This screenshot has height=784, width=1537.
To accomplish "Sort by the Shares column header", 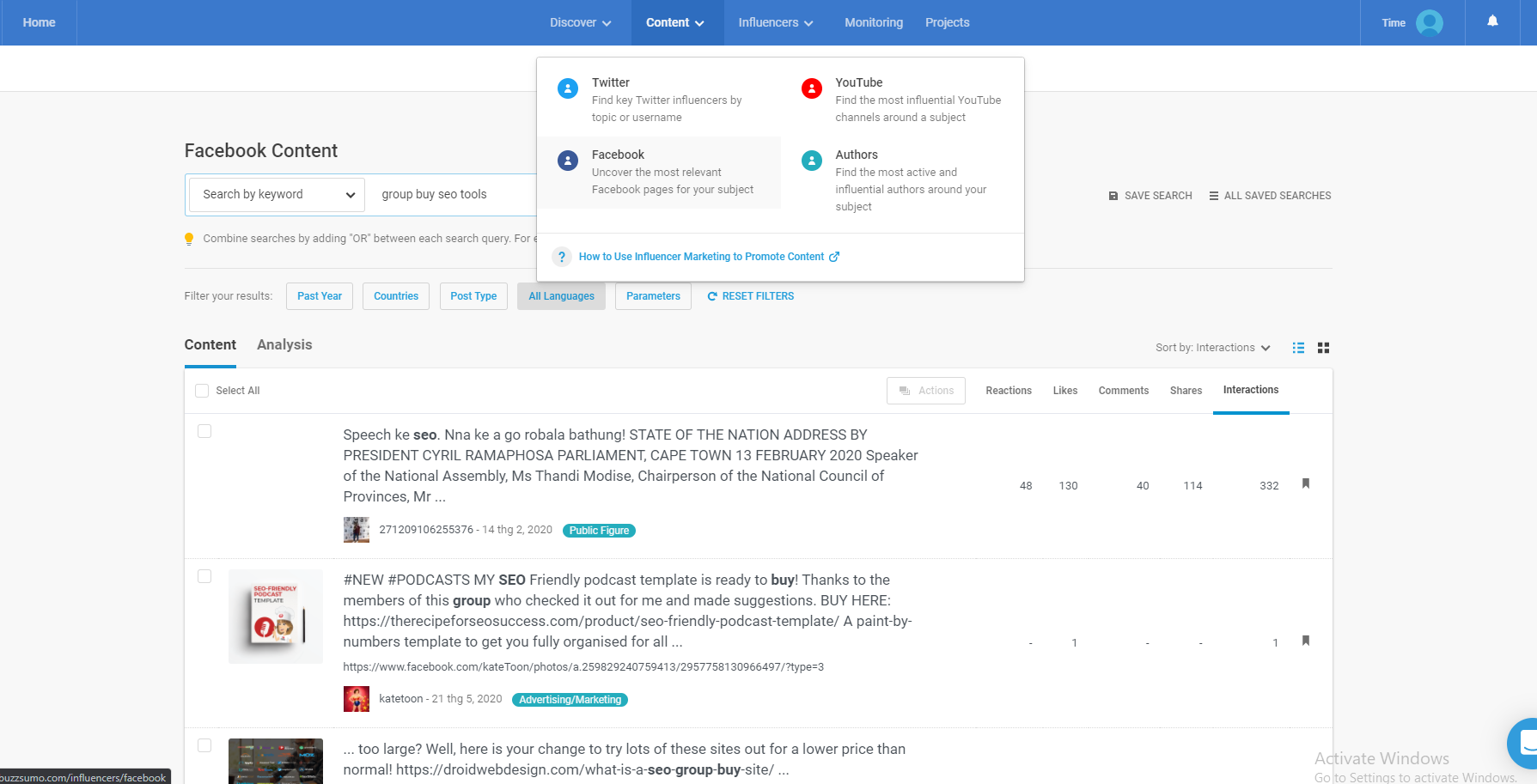I will pos(1186,391).
